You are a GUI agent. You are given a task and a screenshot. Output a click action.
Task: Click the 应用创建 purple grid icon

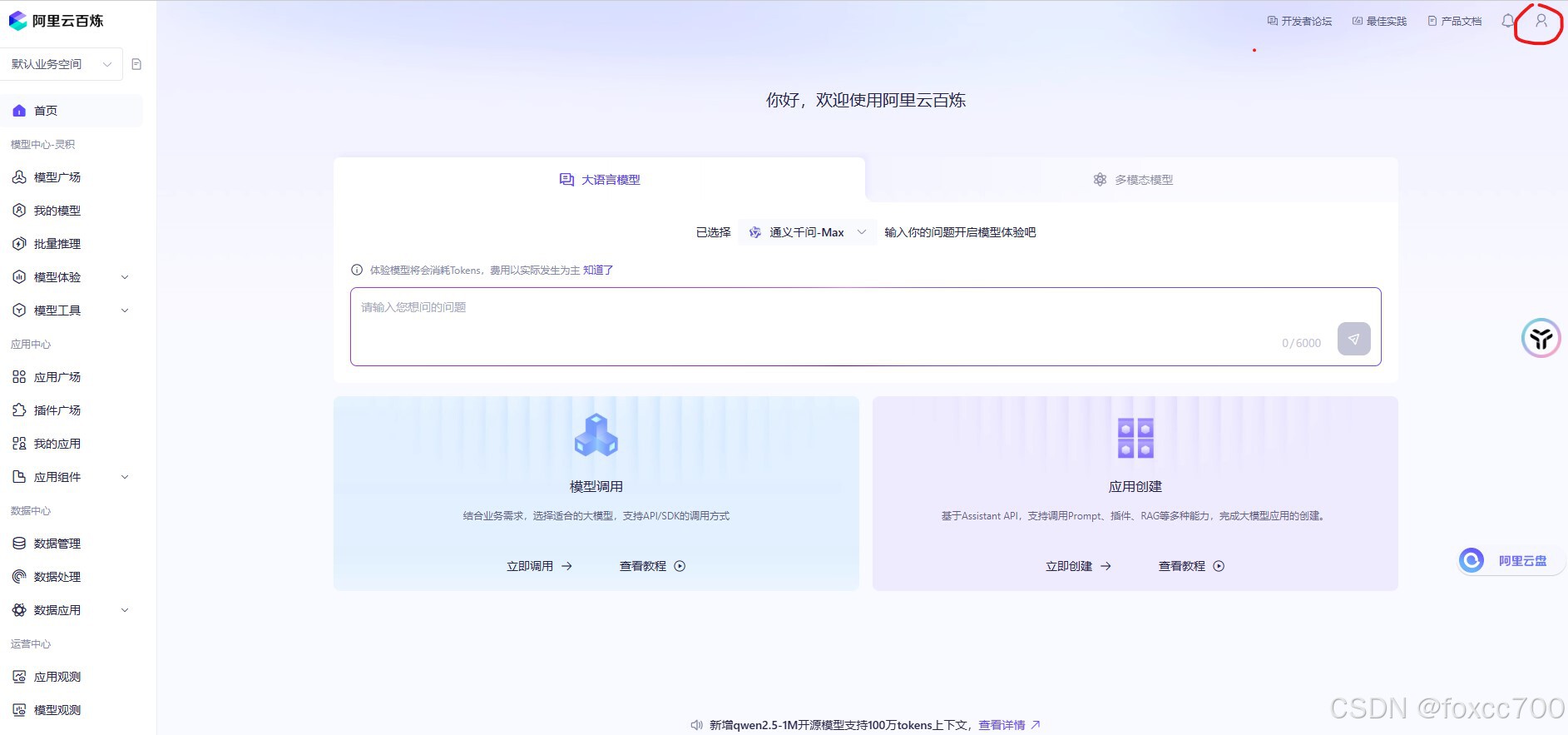click(1135, 438)
